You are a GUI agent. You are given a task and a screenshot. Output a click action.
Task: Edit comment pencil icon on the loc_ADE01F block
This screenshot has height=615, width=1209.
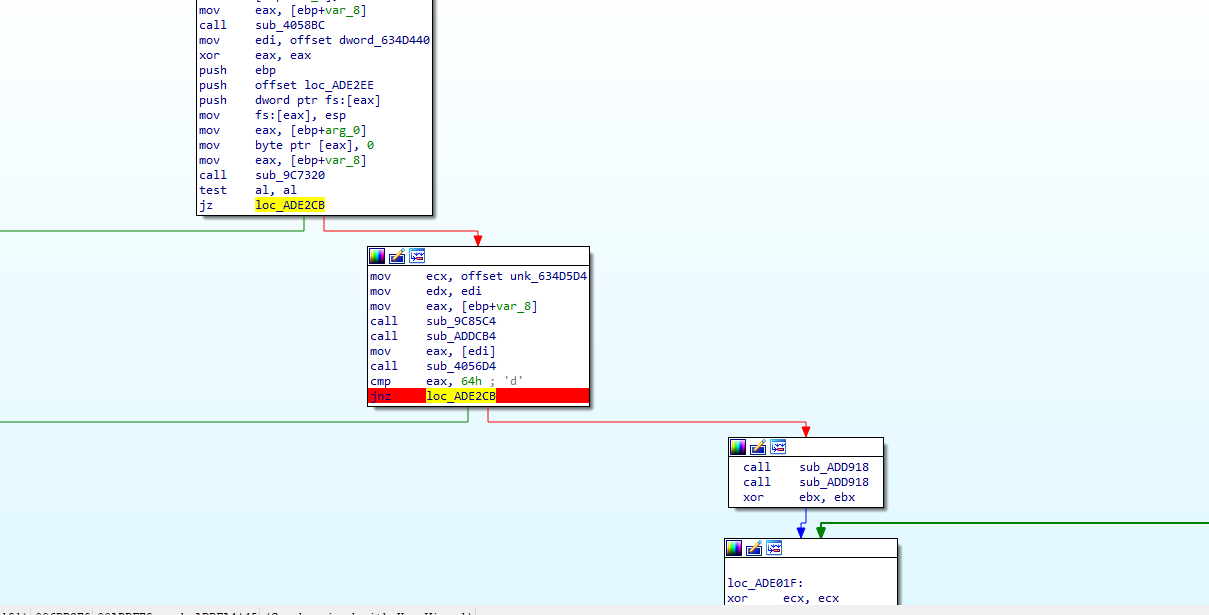753,547
